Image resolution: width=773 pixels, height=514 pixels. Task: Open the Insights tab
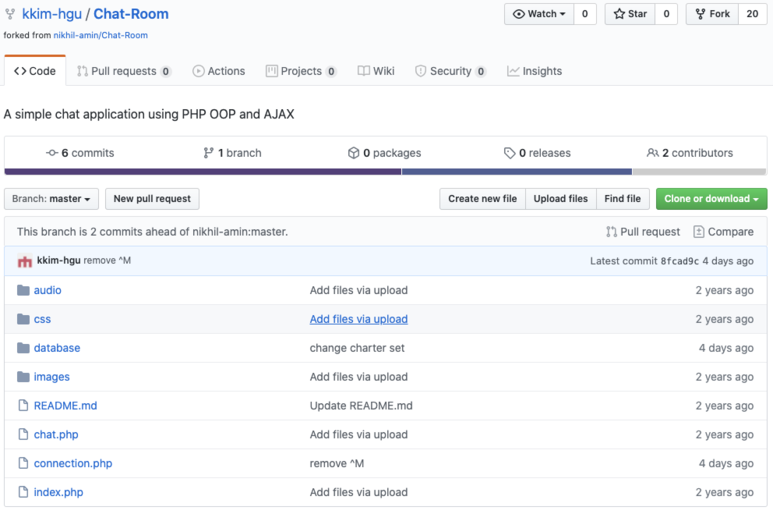(534, 71)
